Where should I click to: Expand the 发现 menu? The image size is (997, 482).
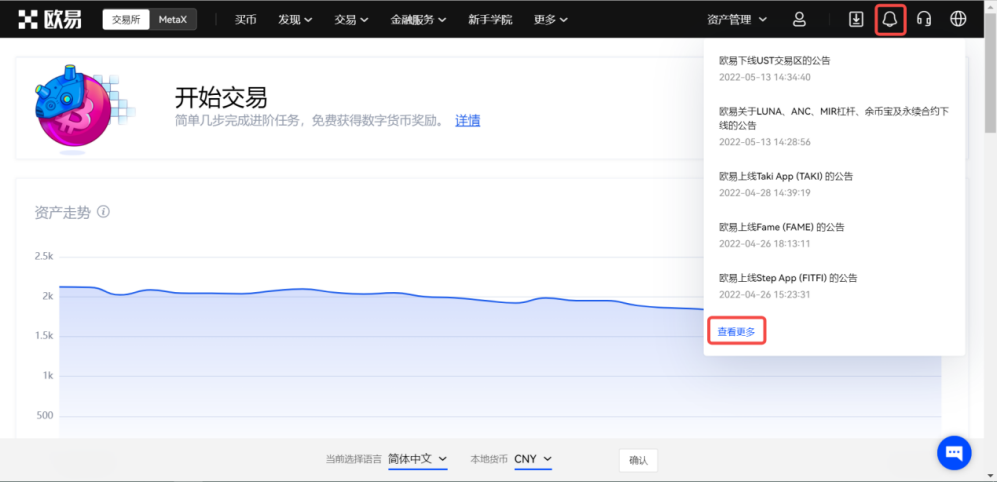coord(295,19)
